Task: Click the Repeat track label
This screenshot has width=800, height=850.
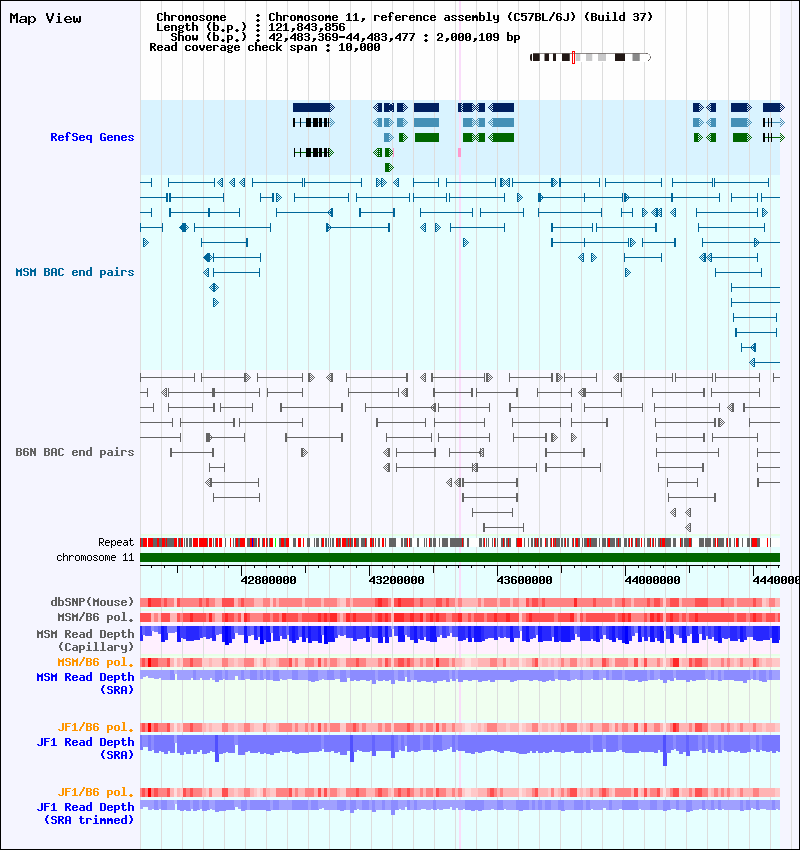Action: point(116,542)
